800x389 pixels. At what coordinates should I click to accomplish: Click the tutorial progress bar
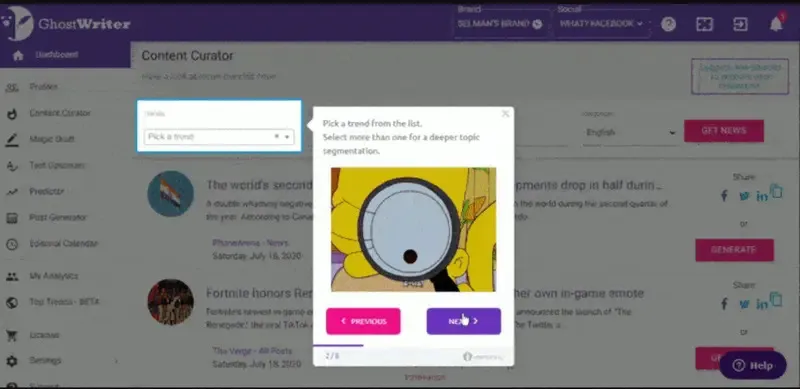tap(413, 346)
